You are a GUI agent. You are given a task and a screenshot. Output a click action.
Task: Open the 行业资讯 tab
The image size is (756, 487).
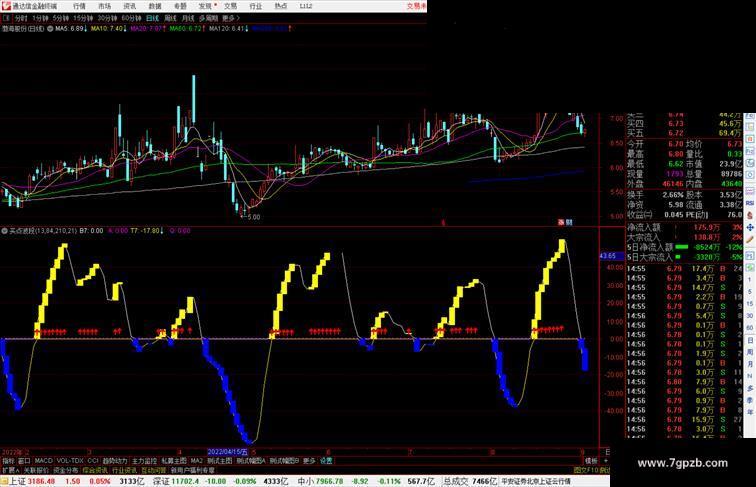point(124,470)
